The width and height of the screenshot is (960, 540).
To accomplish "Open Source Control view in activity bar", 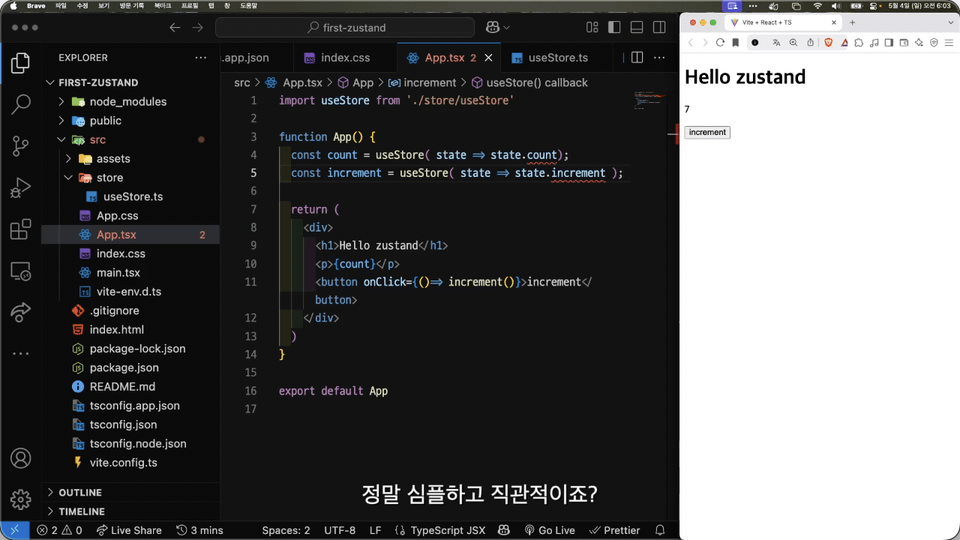I will coord(20,146).
